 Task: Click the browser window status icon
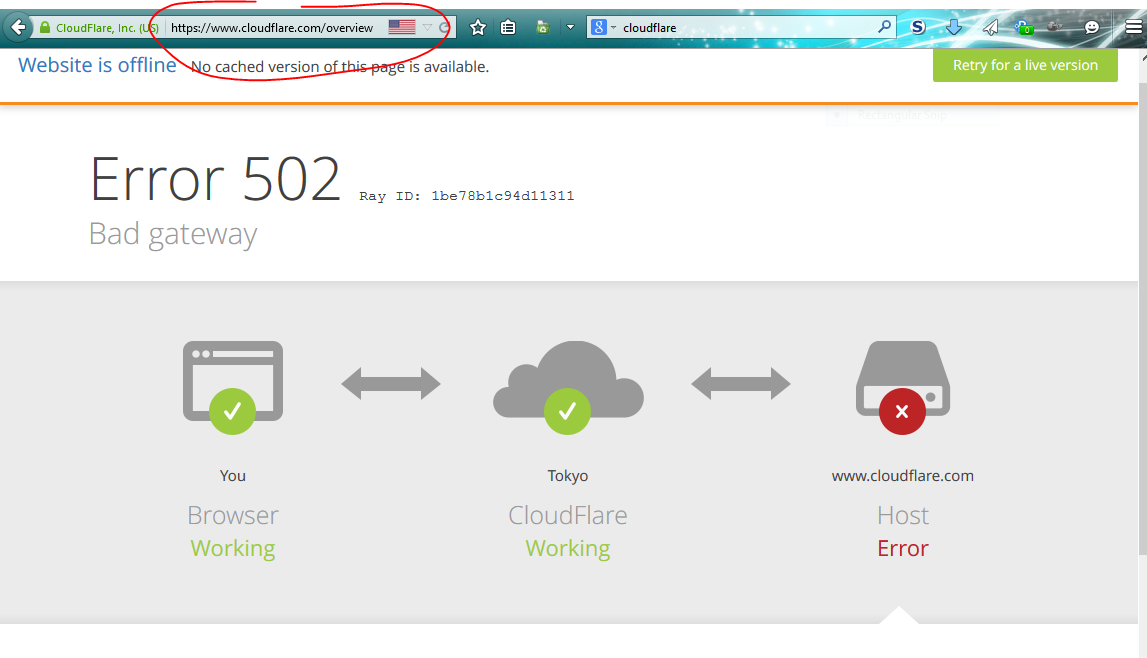pyautogui.click(x=233, y=387)
